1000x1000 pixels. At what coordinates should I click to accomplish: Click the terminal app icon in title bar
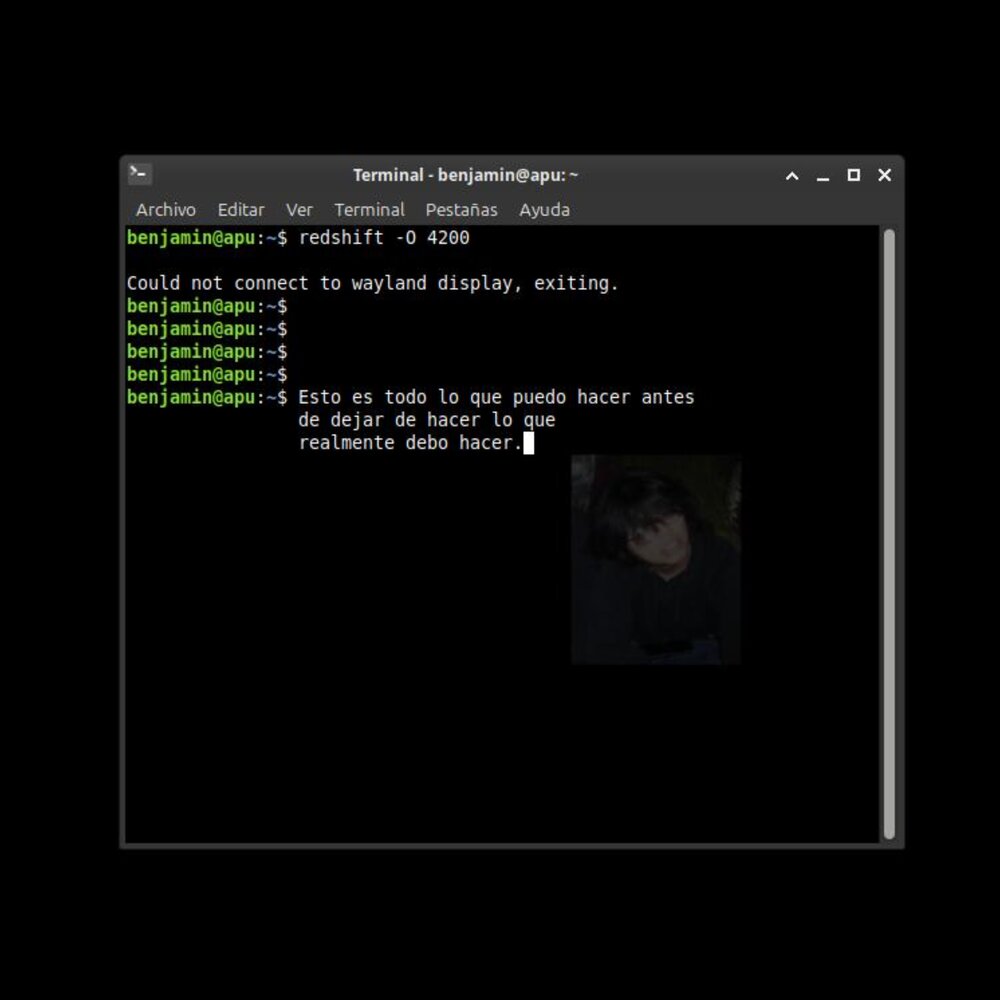pyautogui.click(x=140, y=174)
